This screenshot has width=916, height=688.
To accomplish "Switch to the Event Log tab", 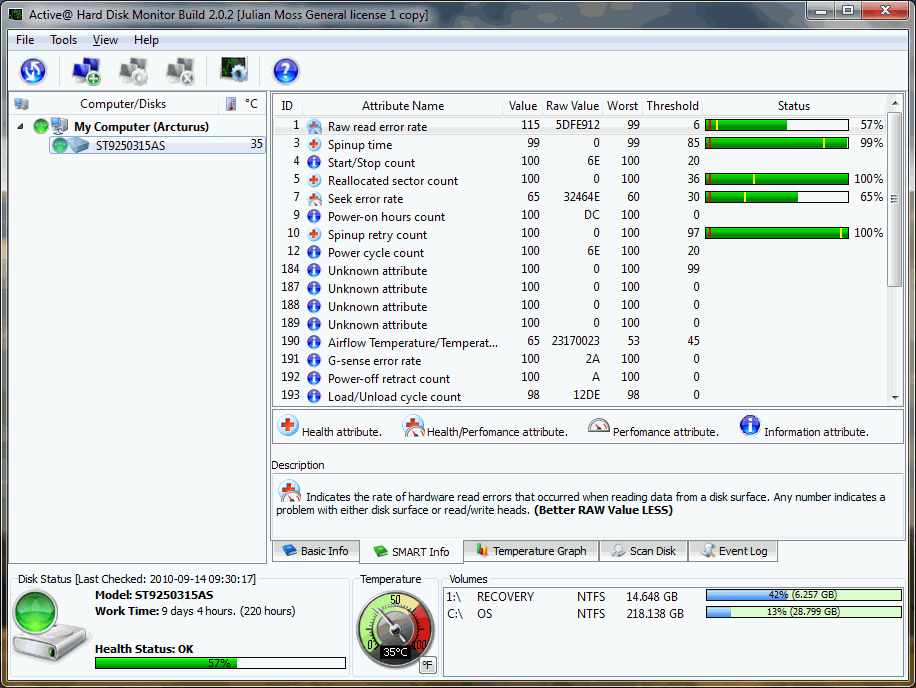I will pyautogui.click(x=733, y=551).
